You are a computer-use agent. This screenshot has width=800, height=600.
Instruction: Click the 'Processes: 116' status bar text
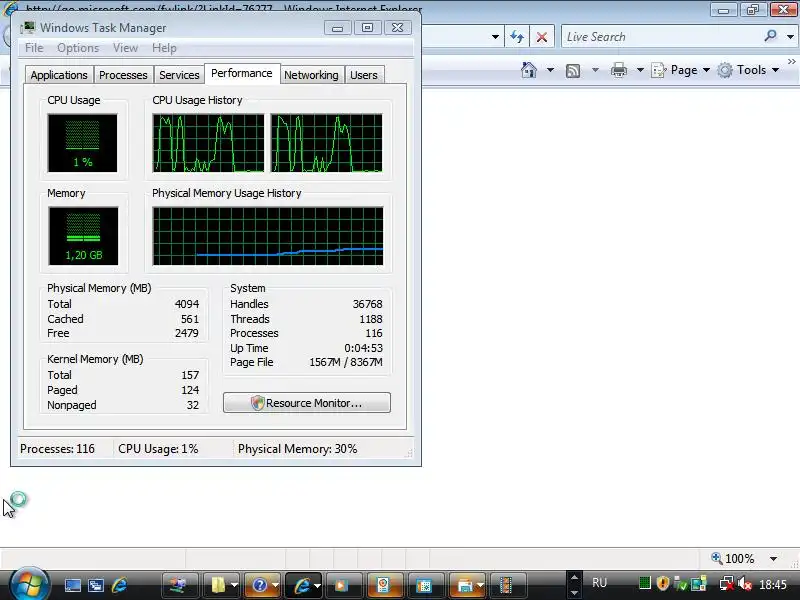point(57,449)
